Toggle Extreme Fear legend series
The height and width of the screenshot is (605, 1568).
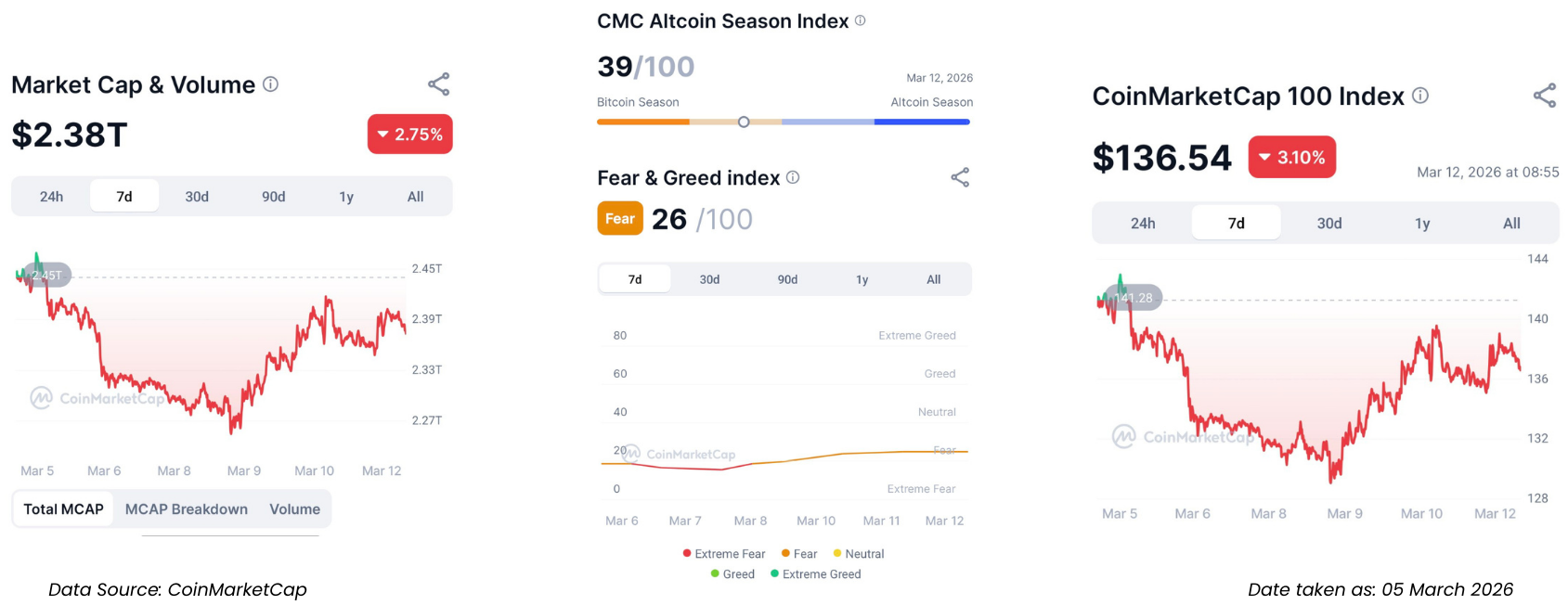click(724, 554)
